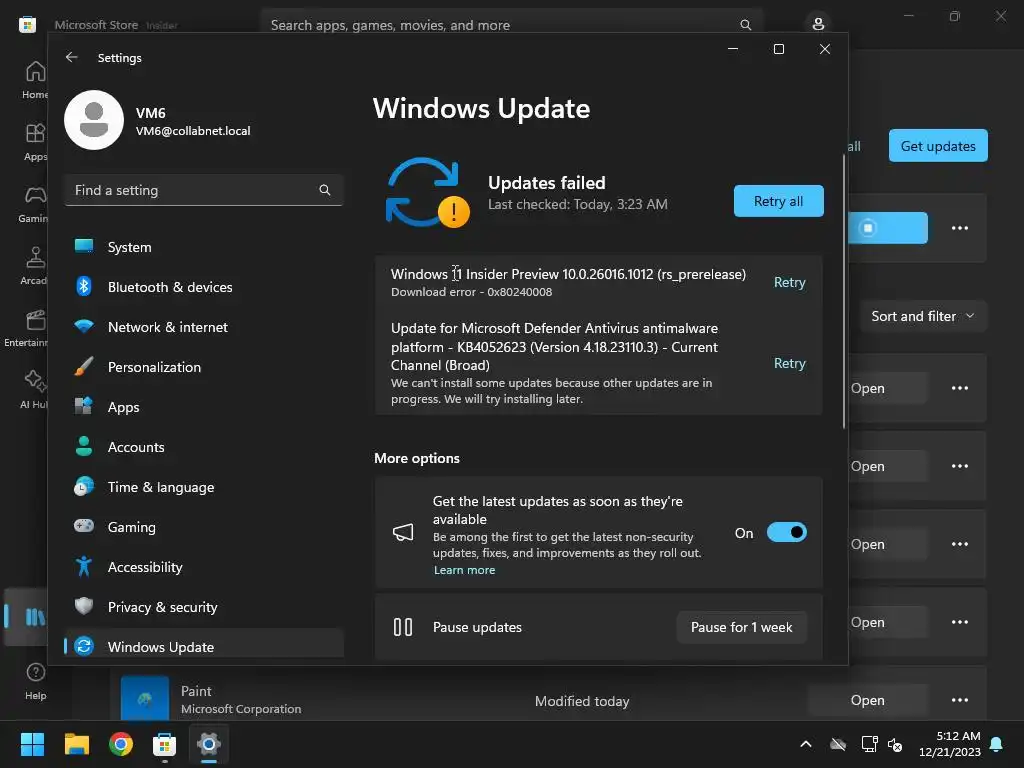This screenshot has height=768, width=1024.
Task: Click the search icon in Find a setting
Action: [x=325, y=190]
